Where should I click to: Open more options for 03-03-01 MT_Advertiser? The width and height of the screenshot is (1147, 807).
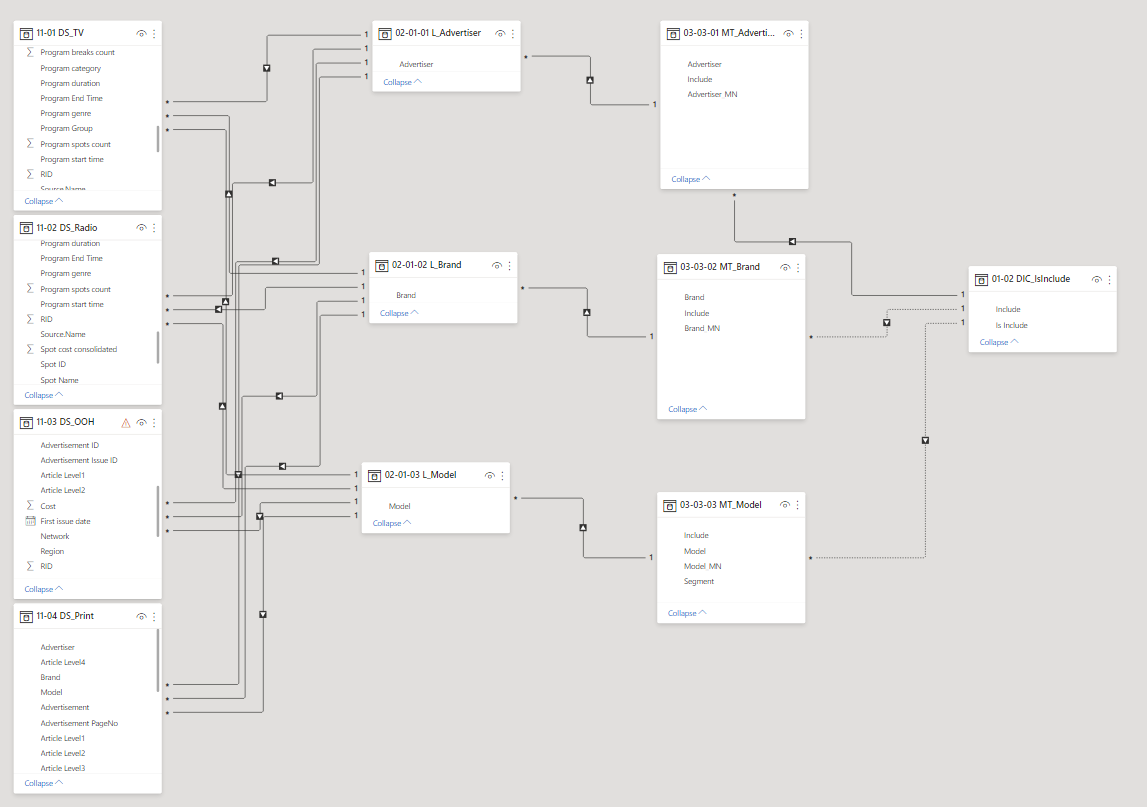pyautogui.click(x=802, y=34)
